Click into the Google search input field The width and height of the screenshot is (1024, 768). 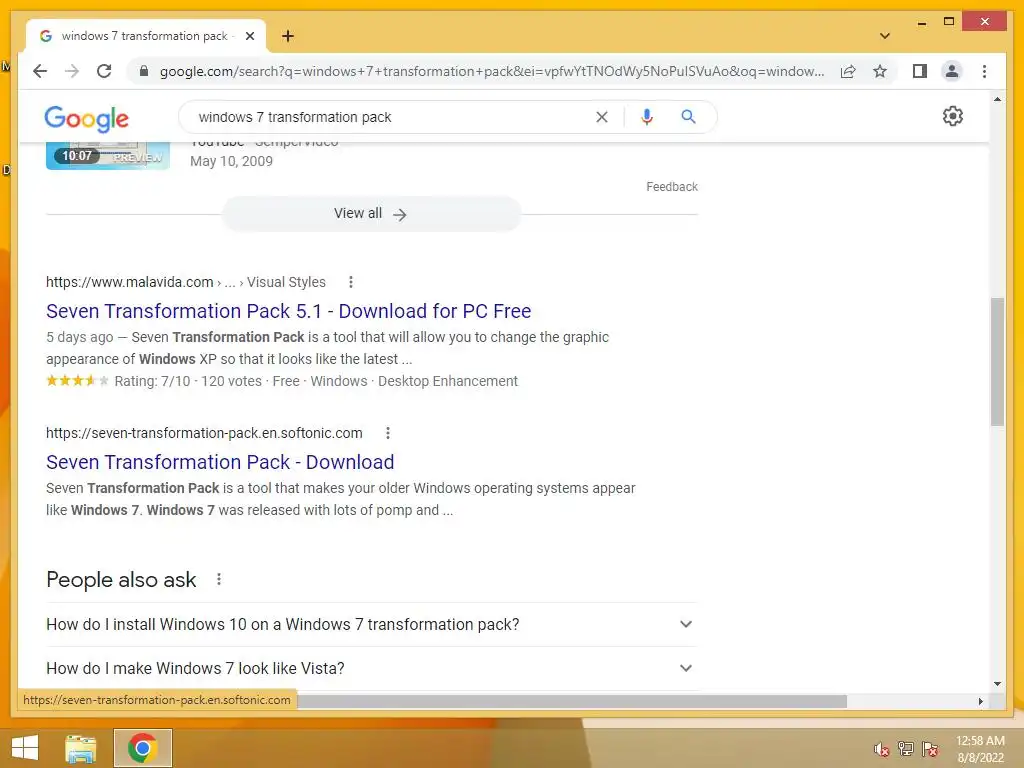point(392,117)
